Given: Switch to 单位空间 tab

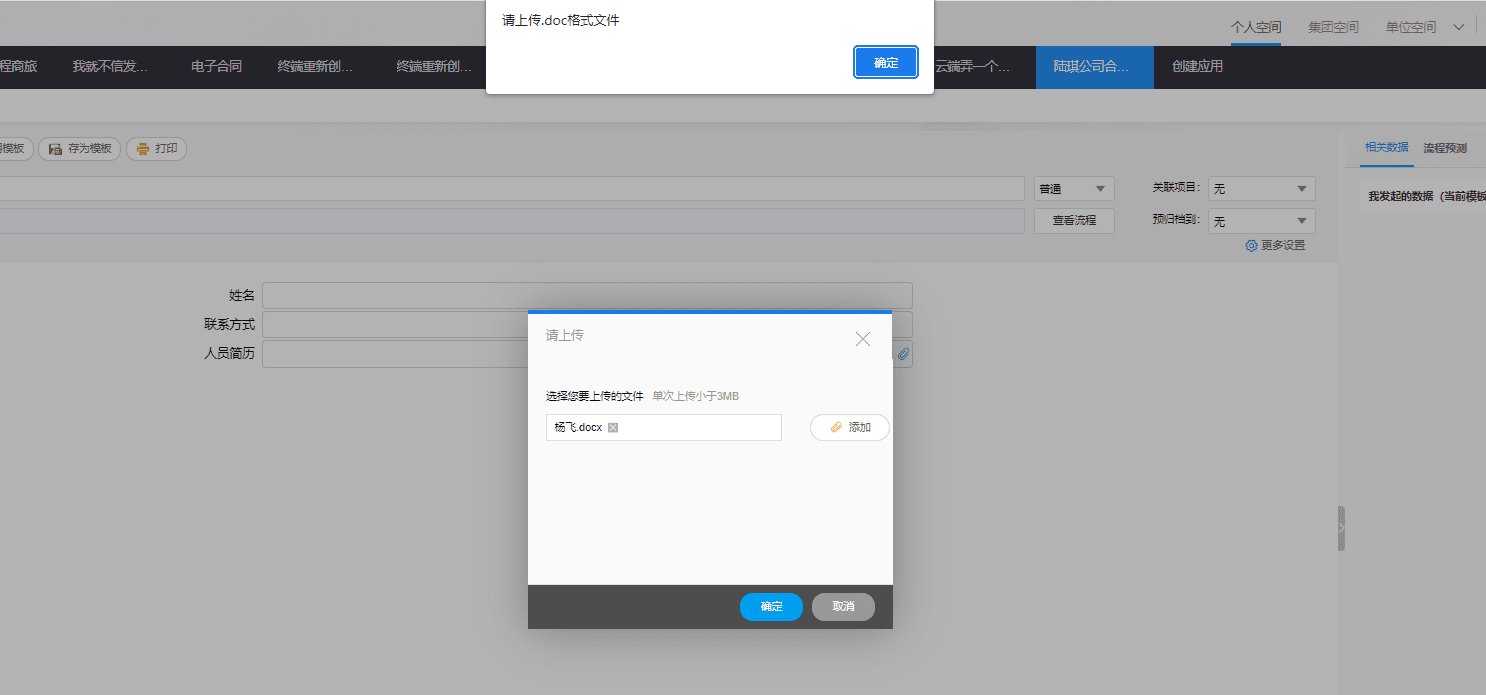Looking at the screenshot, I should [1411, 27].
